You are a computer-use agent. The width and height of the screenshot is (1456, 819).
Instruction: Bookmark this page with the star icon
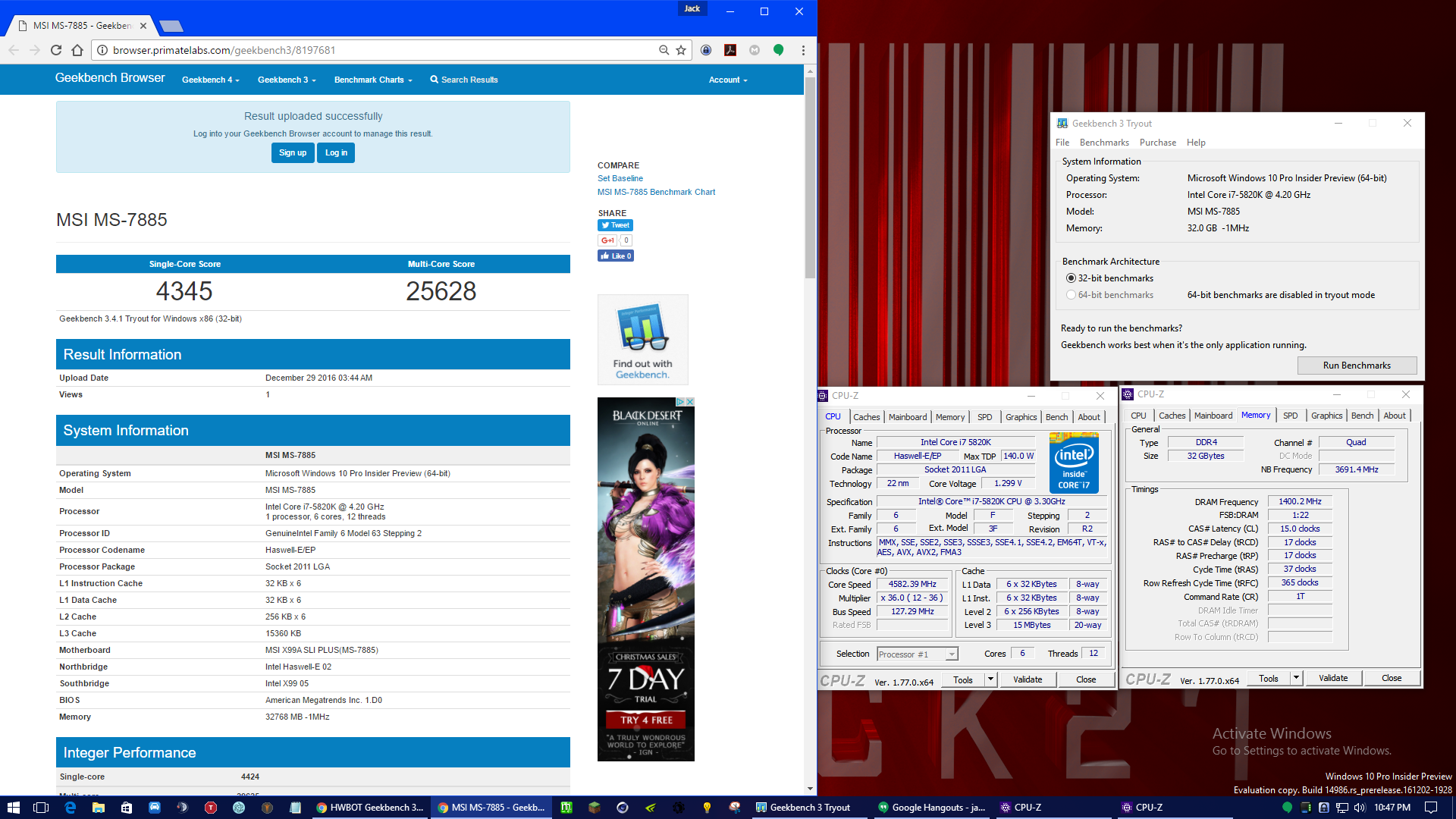click(681, 50)
